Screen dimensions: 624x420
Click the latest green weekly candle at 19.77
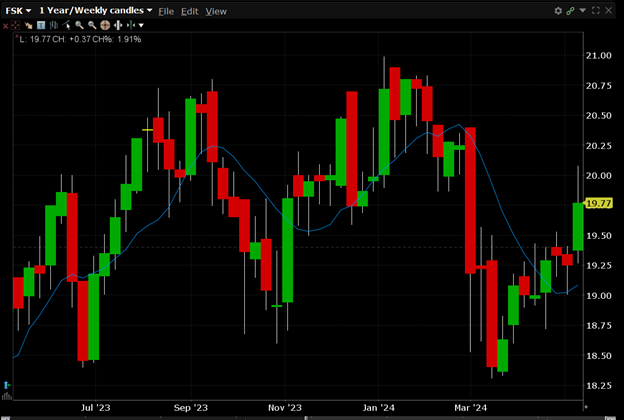(x=578, y=227)
